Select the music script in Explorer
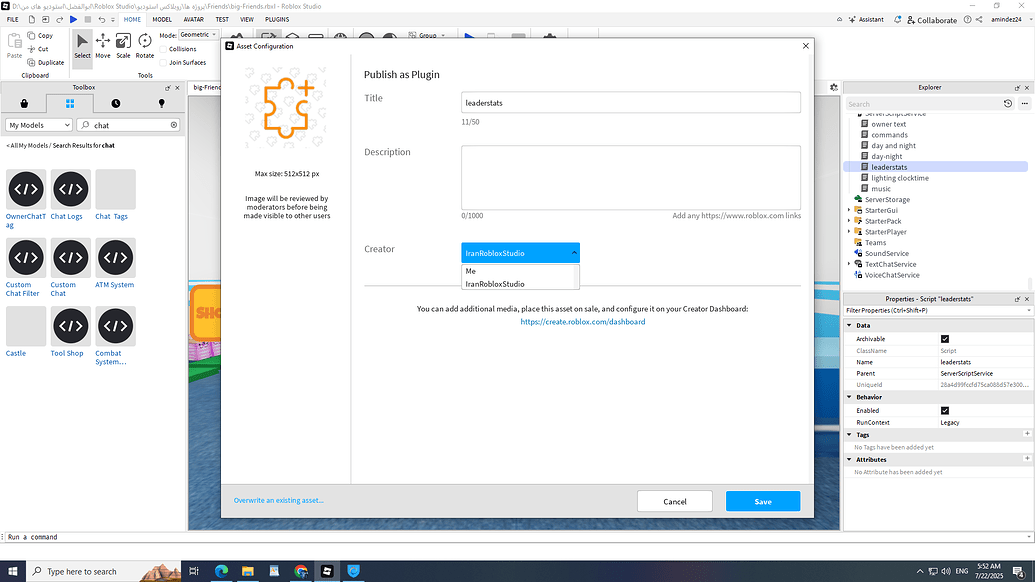Screen dimensions: 1035x582 (881, 189)
